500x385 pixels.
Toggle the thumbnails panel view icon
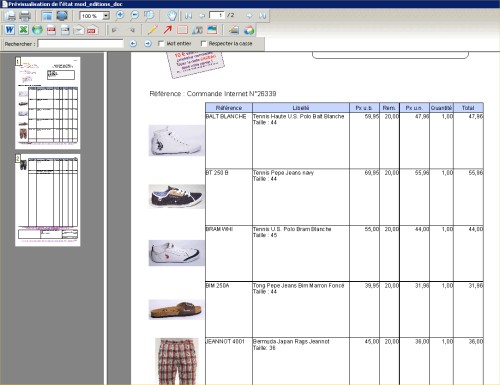click(47, 16)
